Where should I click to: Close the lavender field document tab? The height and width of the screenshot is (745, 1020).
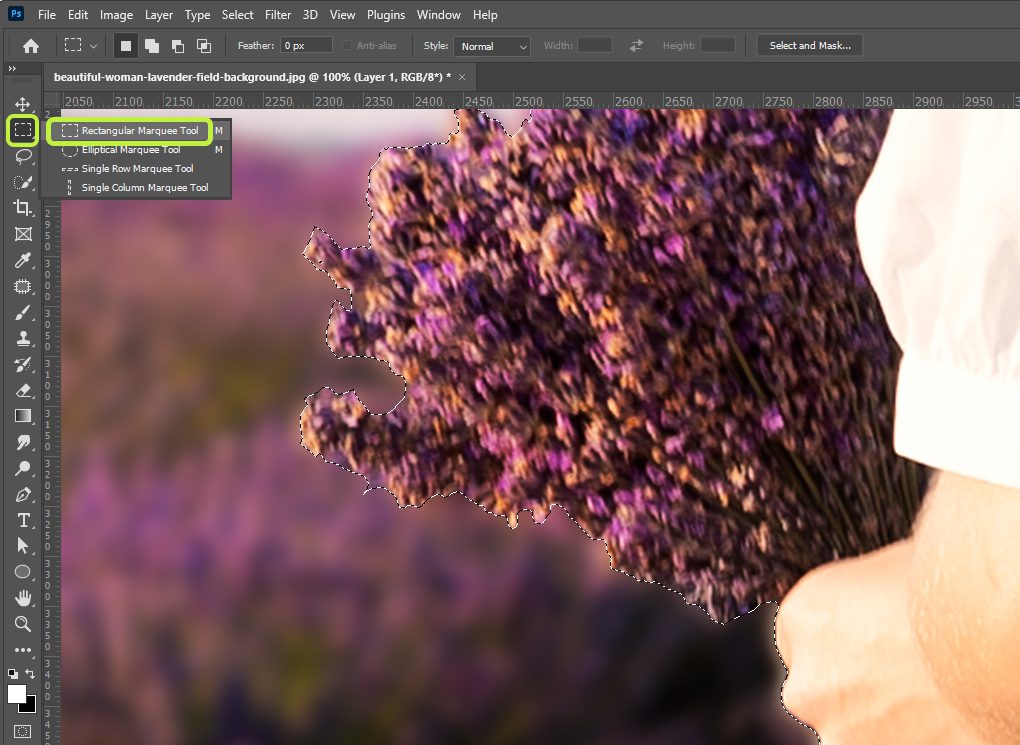(462, 77)
